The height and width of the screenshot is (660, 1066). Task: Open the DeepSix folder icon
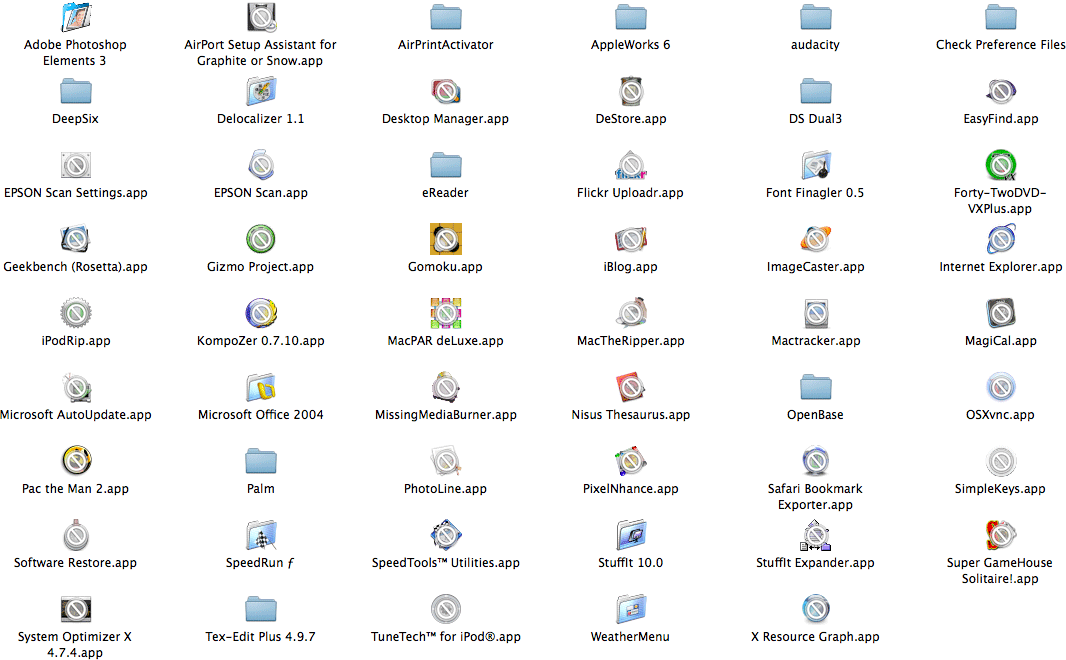(76, 91)
